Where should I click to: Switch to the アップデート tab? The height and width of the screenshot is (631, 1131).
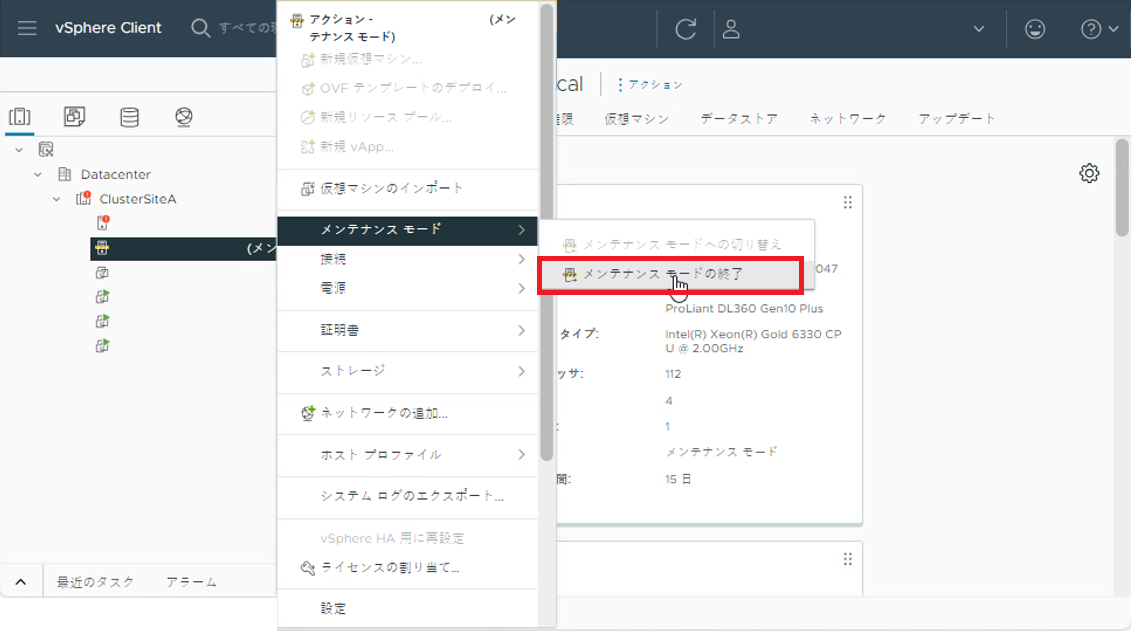(956, 119)
